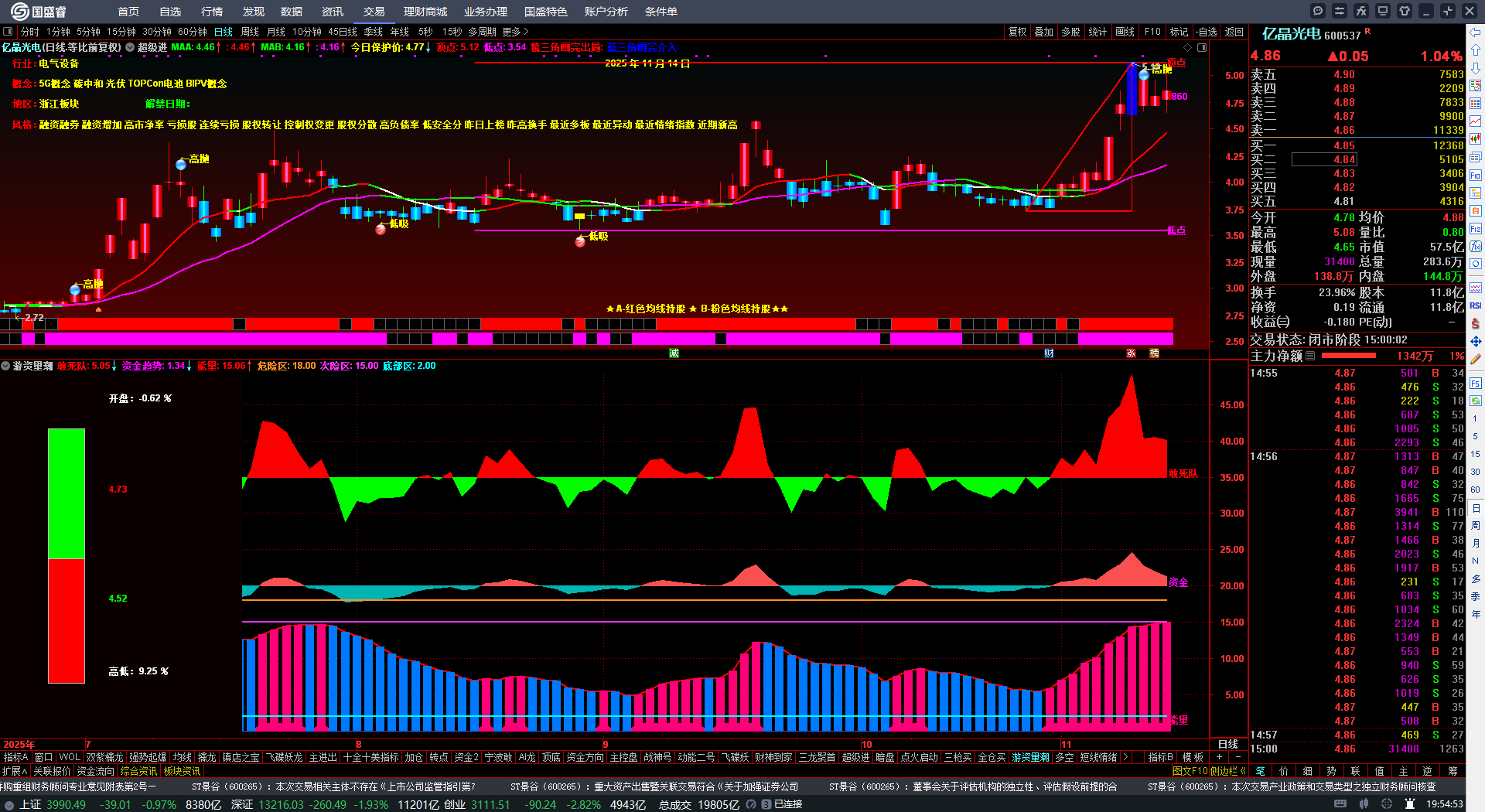Click the 返回 button
Viewport: 1485px width, 812px height.
tap(1234, 32)
